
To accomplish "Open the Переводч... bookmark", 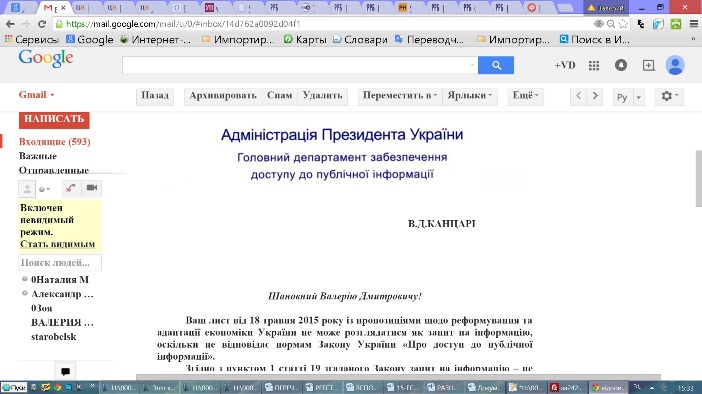I will 429,40.
